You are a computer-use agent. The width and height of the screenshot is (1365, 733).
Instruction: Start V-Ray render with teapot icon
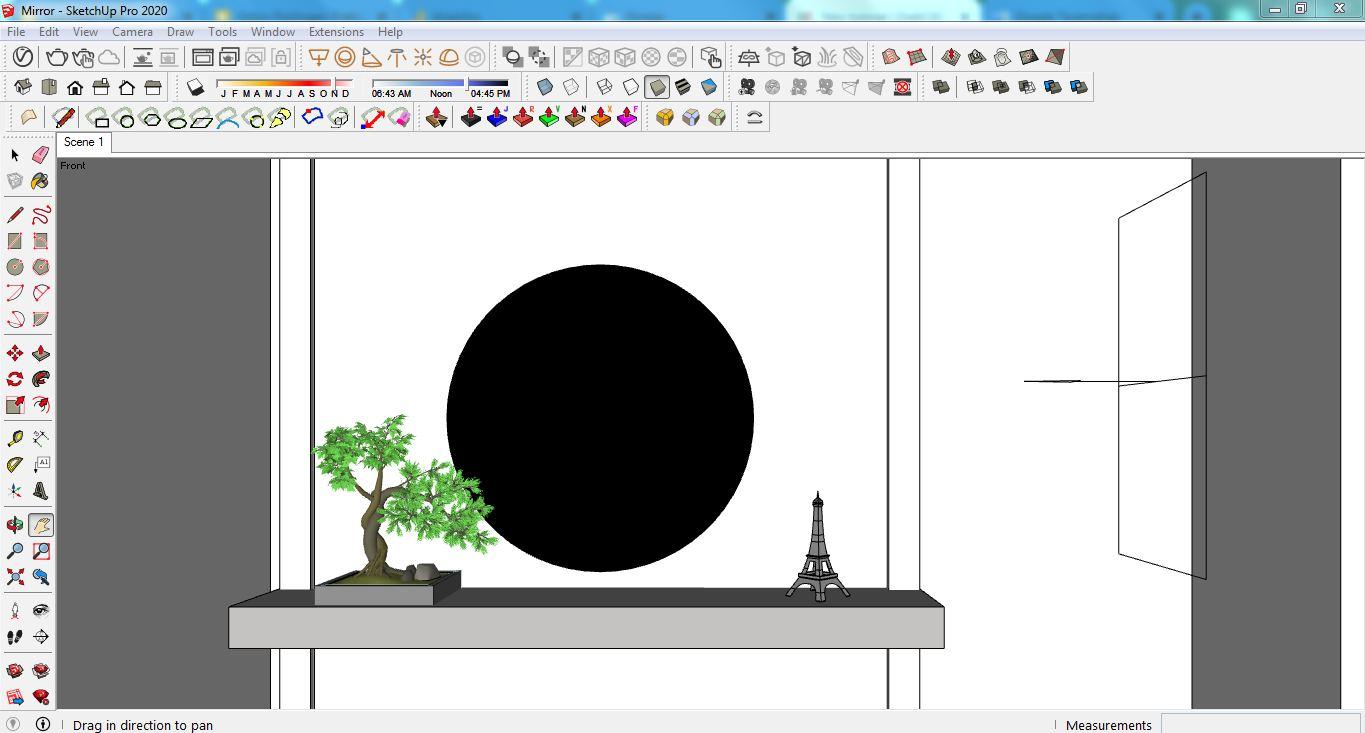[x=57, y=57]
